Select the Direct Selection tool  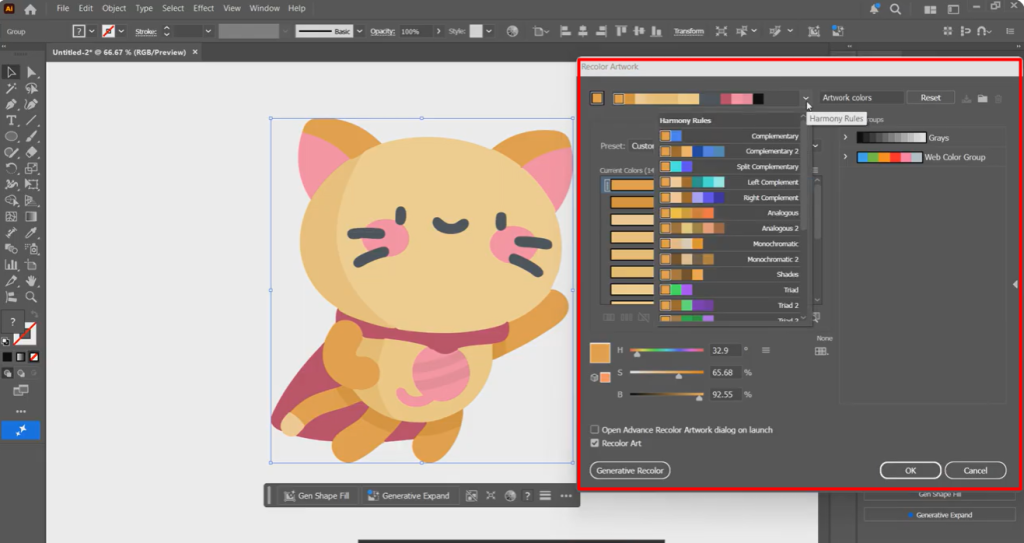pyautogui.click(x=31, y=72)
